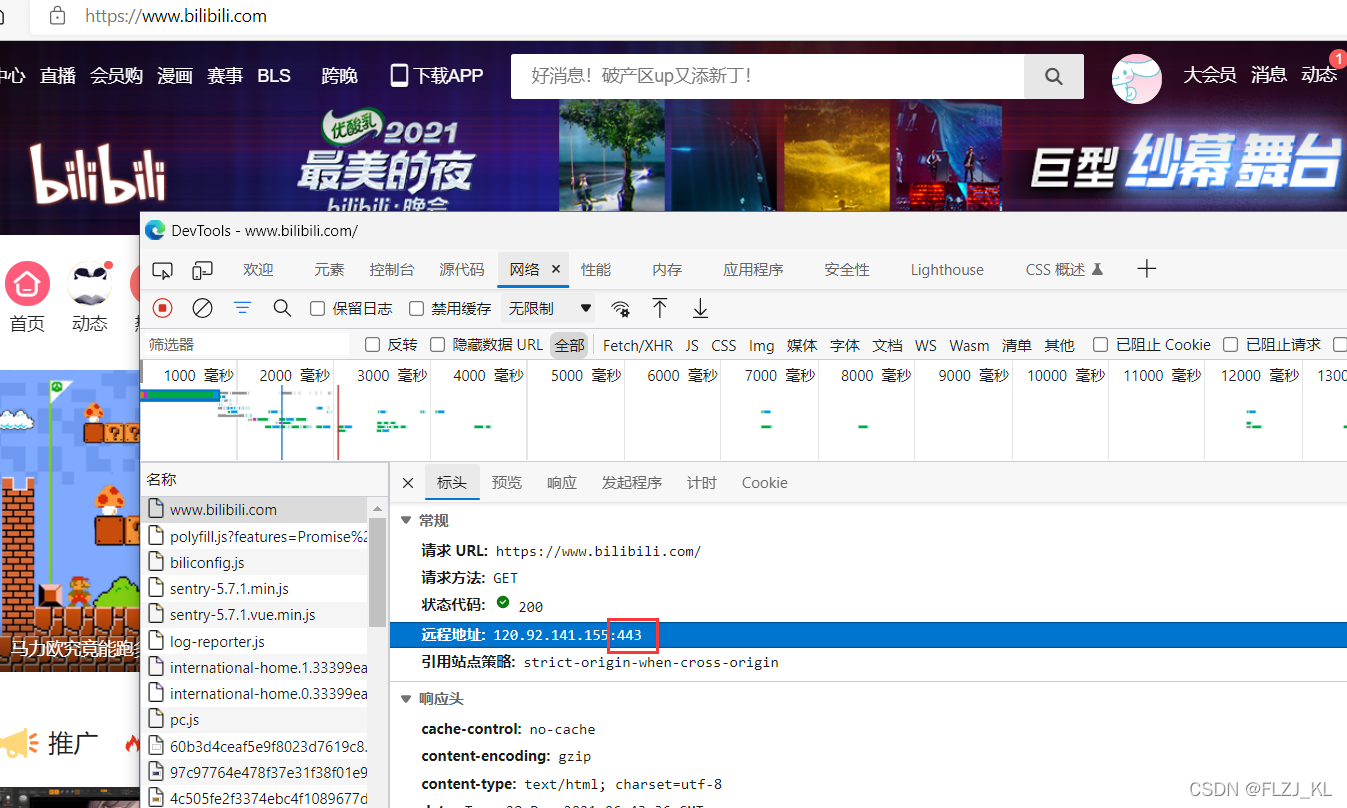1347x808 pixels.
Task: Toggle device emulation icon in DevTools
Action: pos(203,270)
